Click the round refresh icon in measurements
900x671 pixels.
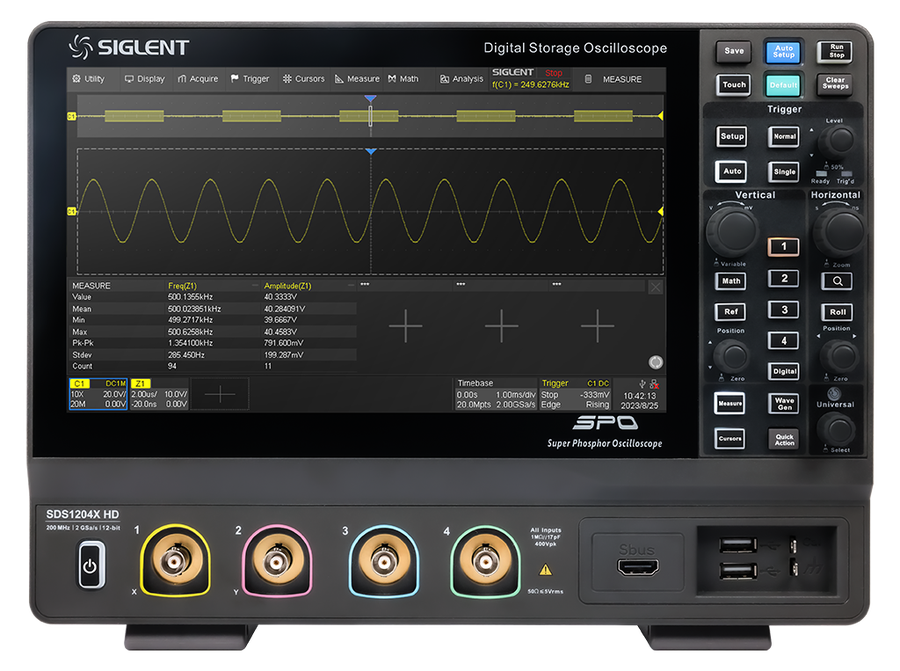(655, 362)
